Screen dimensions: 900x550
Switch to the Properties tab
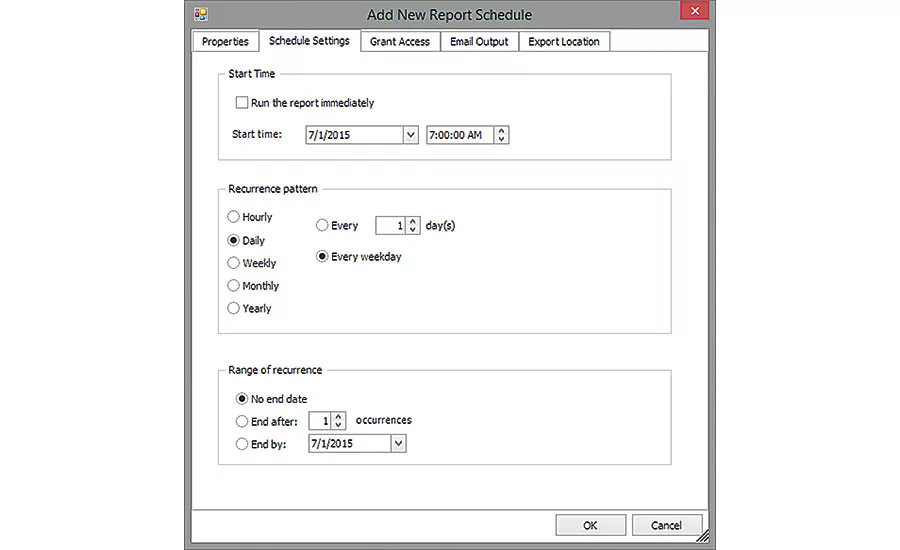pyautogui.click(x=225, y=41)
